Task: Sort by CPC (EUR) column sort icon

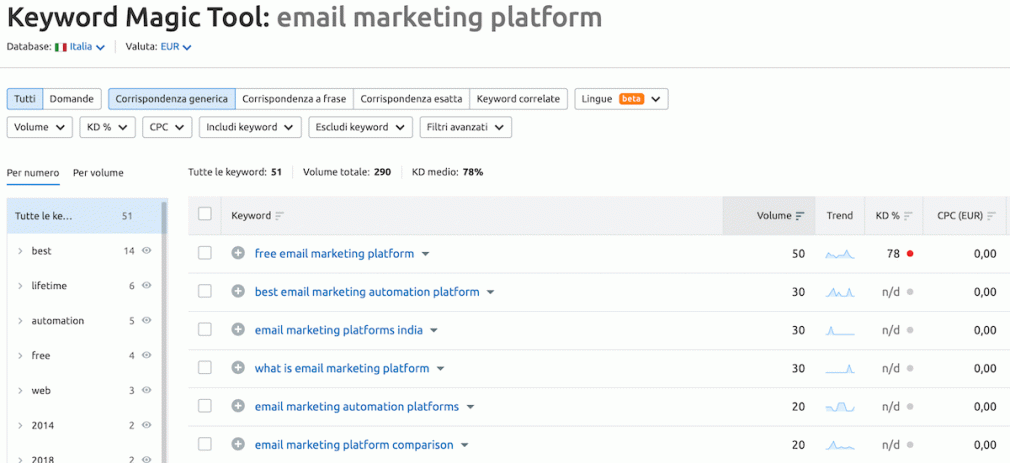Action: (992, 216)
